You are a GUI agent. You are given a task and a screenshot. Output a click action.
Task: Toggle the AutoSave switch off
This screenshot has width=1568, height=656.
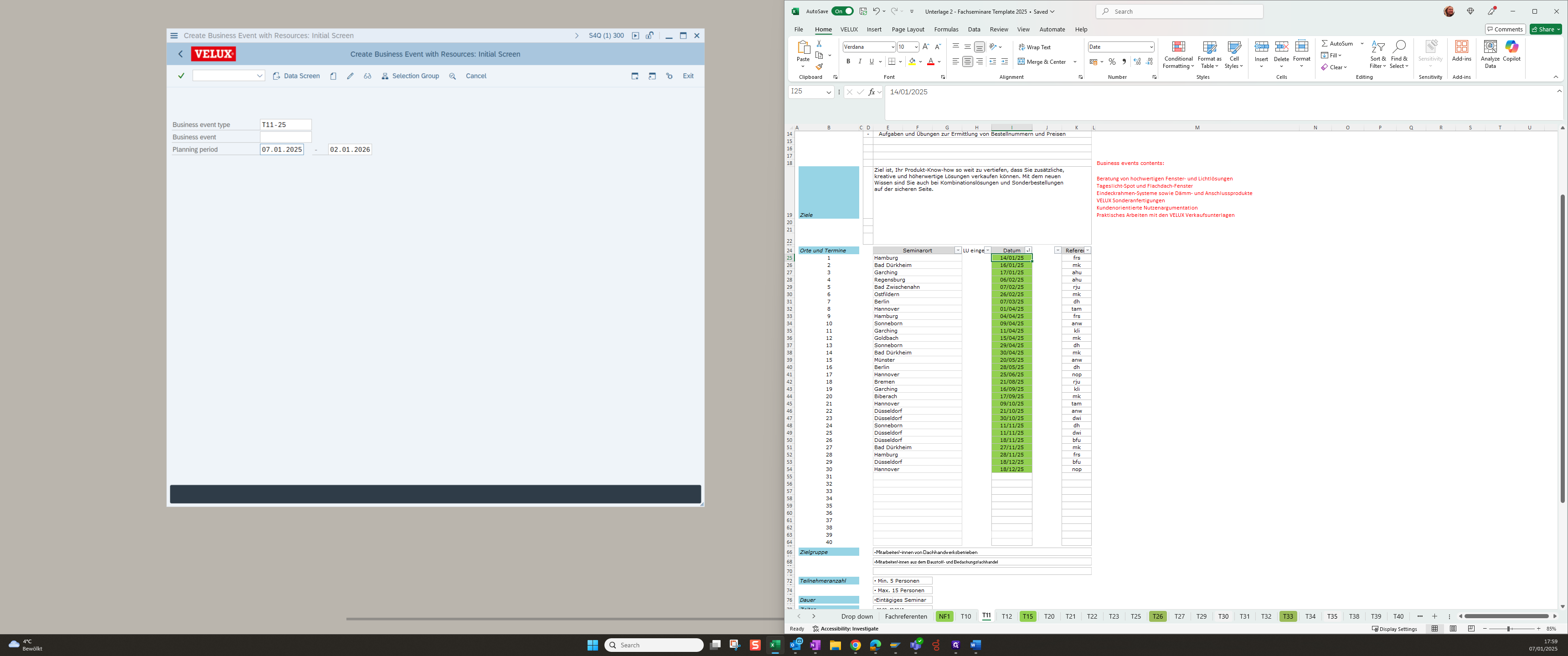(x=843, y=11)
